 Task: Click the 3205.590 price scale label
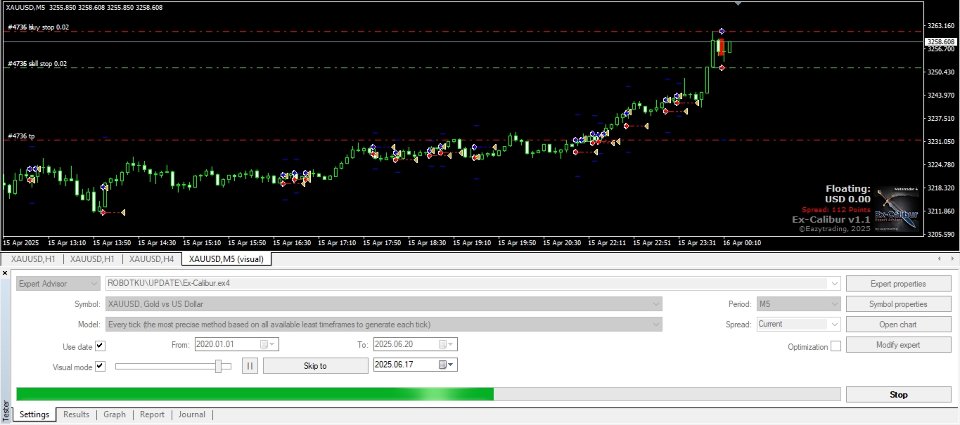click(942, 235)
